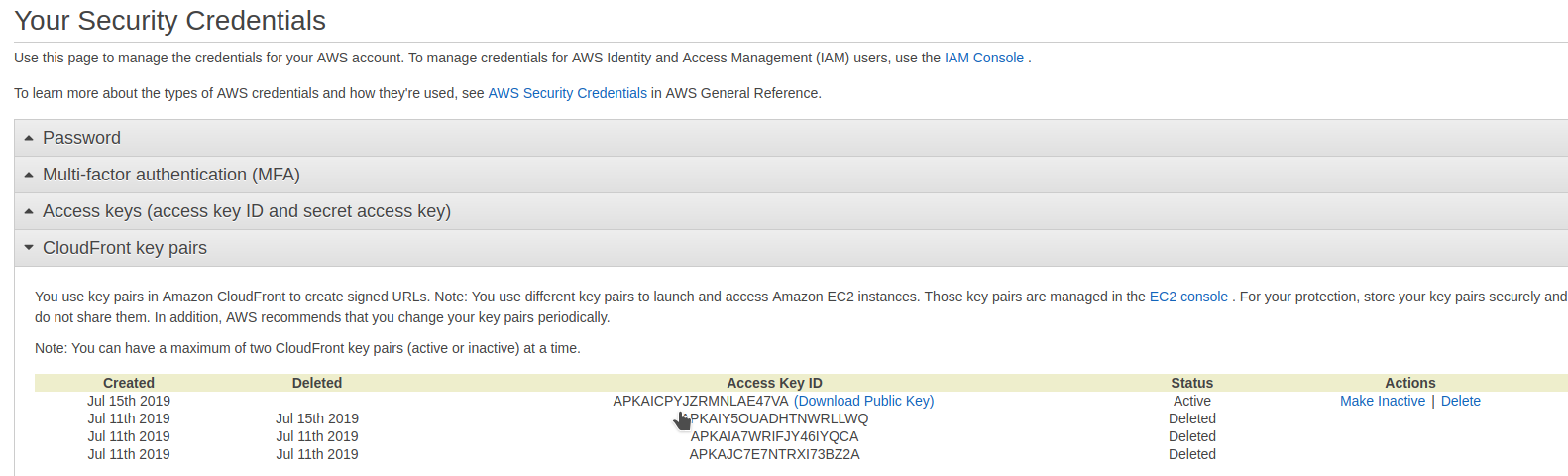Make the active key pair inactive
Viewport: 1568px width, 476px height.
(1382, 402)
